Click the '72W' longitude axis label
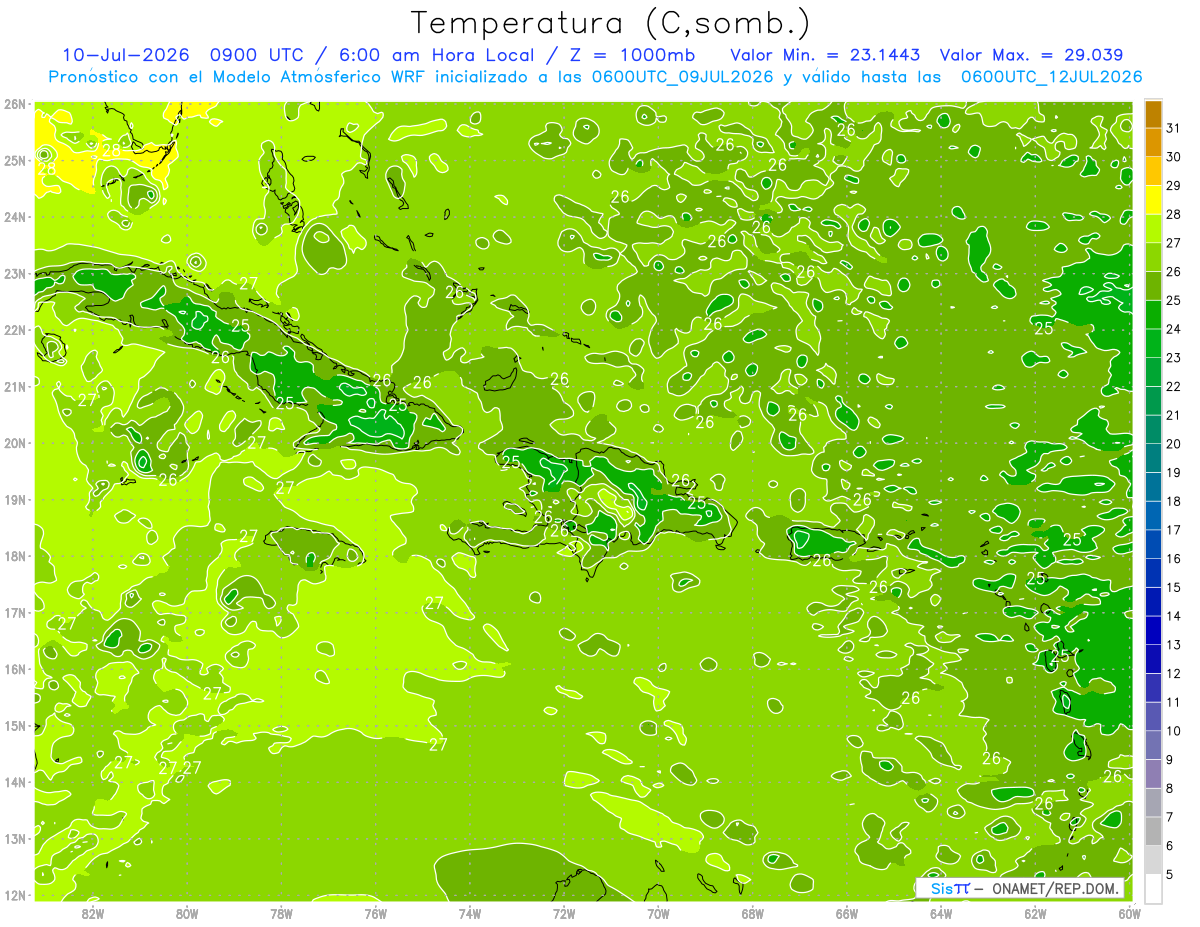The width and height of the screenshot is (1200, 927). 564,913
